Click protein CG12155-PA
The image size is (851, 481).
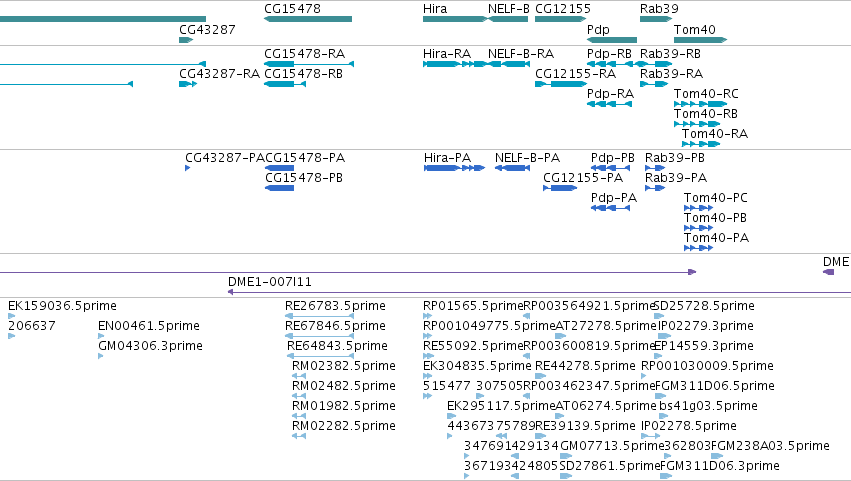(x=560, y=188)
